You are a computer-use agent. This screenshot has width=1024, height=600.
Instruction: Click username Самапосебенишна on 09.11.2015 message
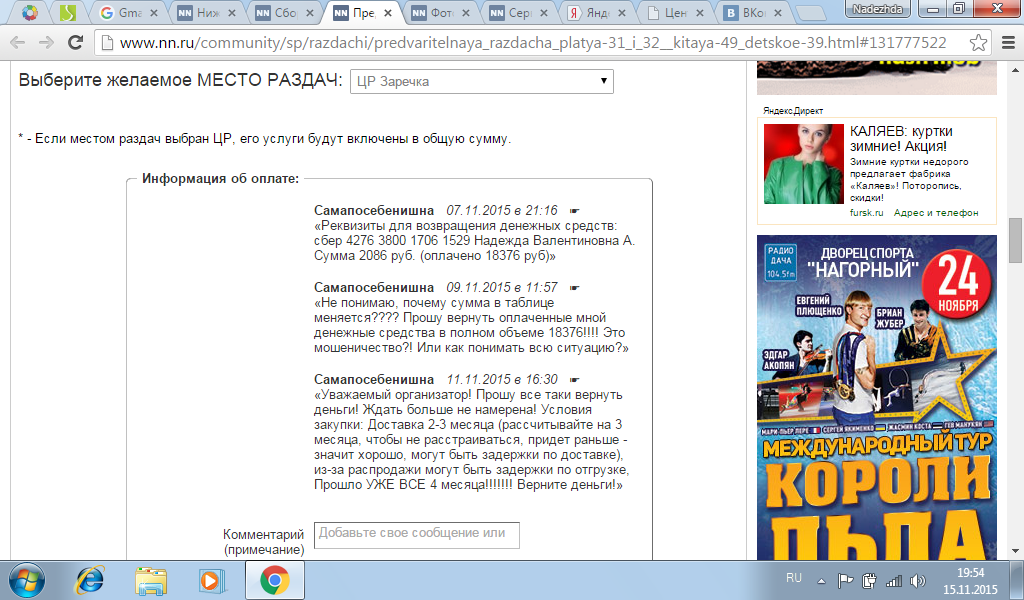[374, 287]
